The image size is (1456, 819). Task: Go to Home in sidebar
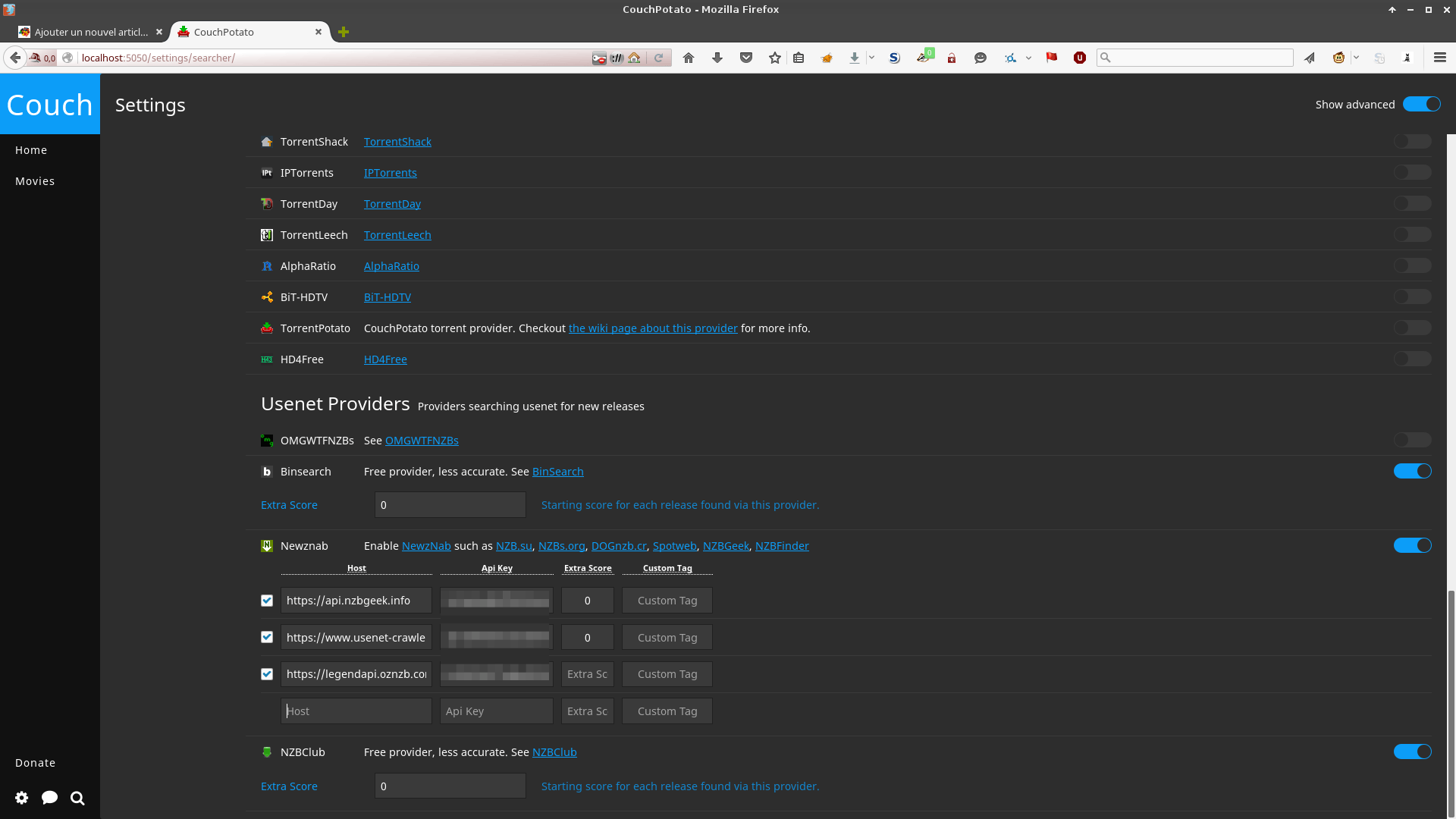[x=31, y=150]
